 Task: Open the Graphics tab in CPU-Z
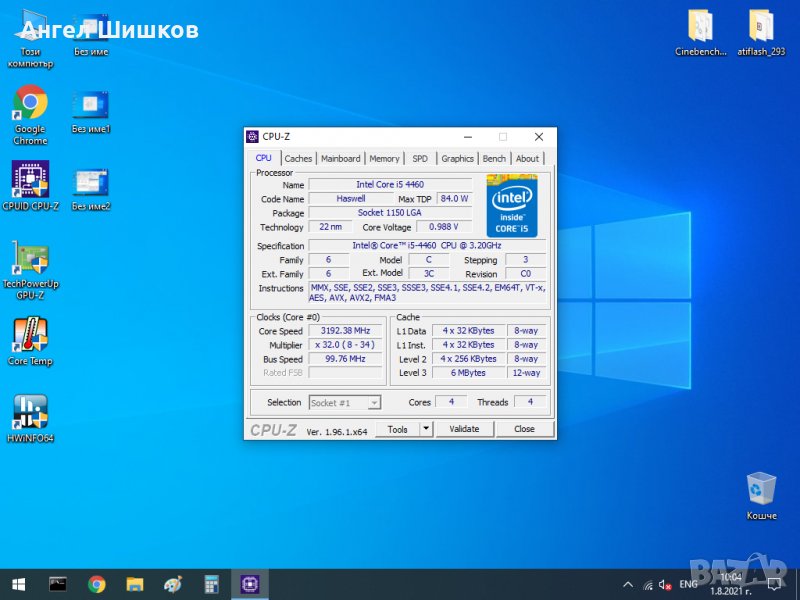tap(457, 158)
